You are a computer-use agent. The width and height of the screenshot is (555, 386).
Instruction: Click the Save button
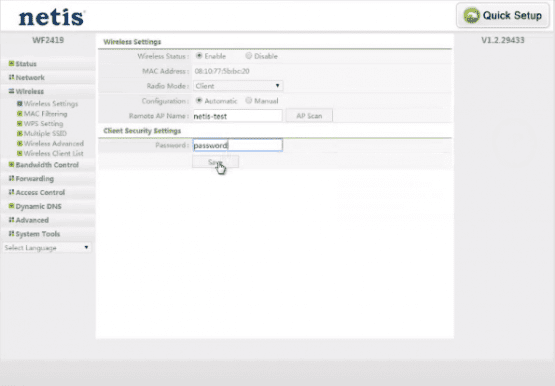point(215,162)
